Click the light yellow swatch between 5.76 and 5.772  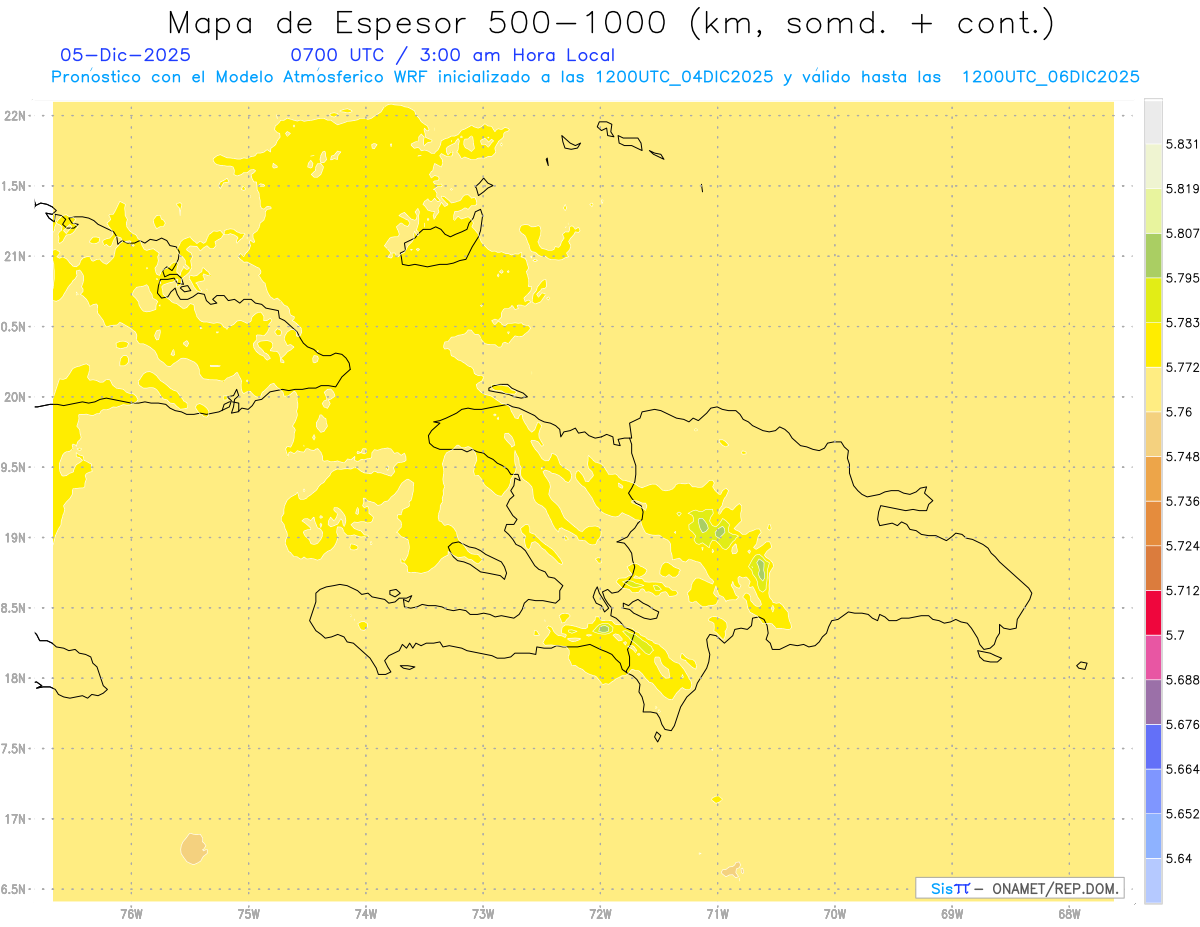[x=1153, y=389]
